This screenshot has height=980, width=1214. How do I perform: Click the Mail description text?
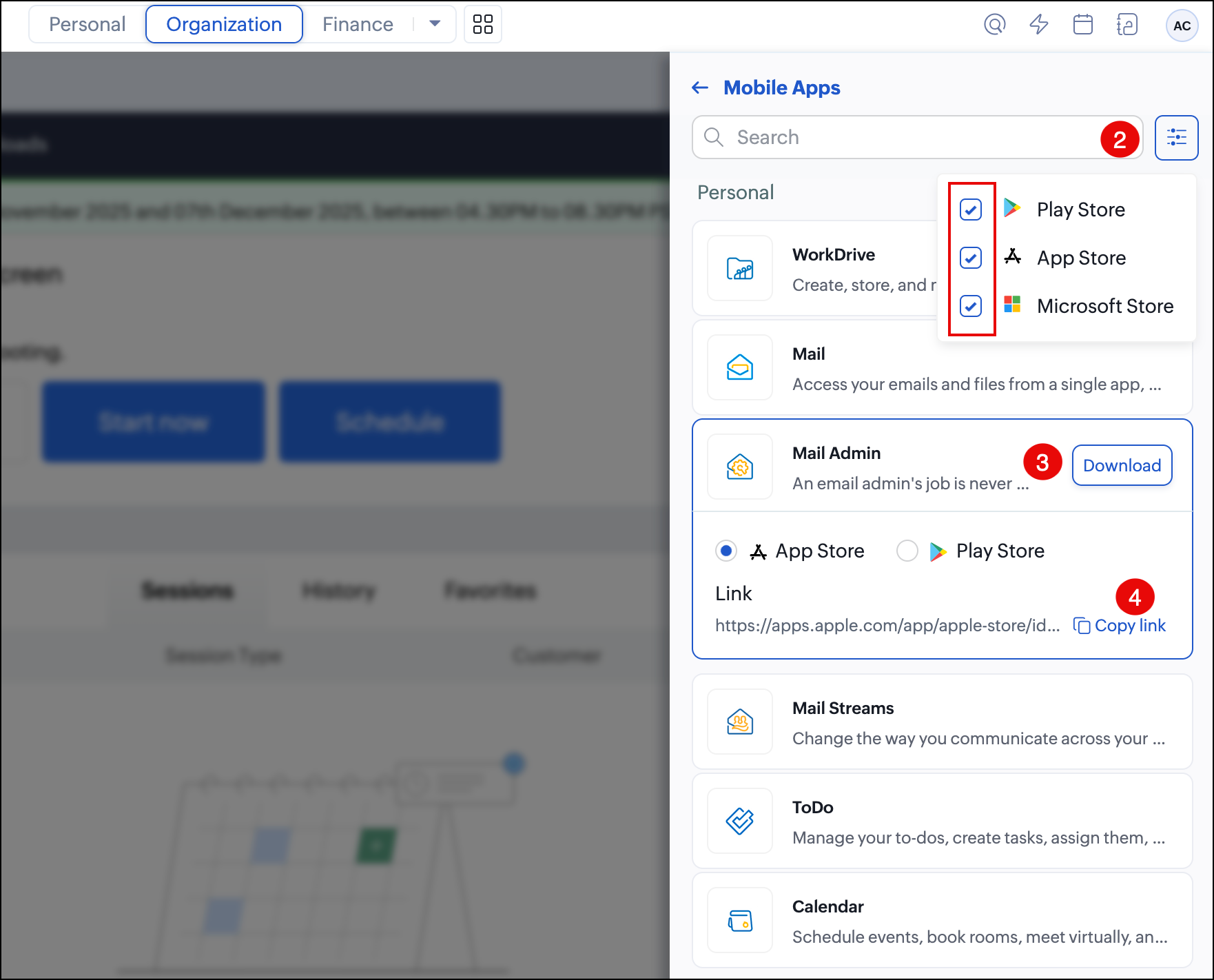pyautogui.click(x=977, y=384)
